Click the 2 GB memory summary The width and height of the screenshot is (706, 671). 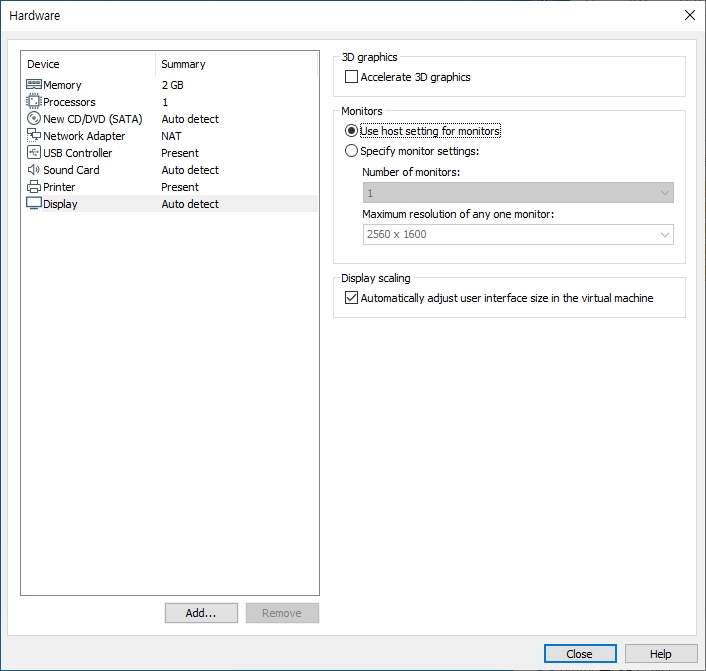172,85
